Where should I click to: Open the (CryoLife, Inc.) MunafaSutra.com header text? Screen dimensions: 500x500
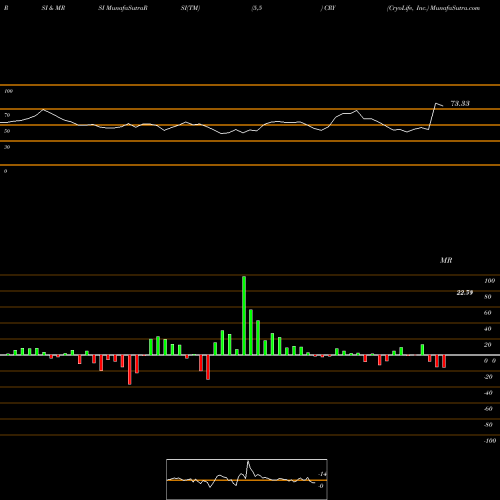[433, 8]
